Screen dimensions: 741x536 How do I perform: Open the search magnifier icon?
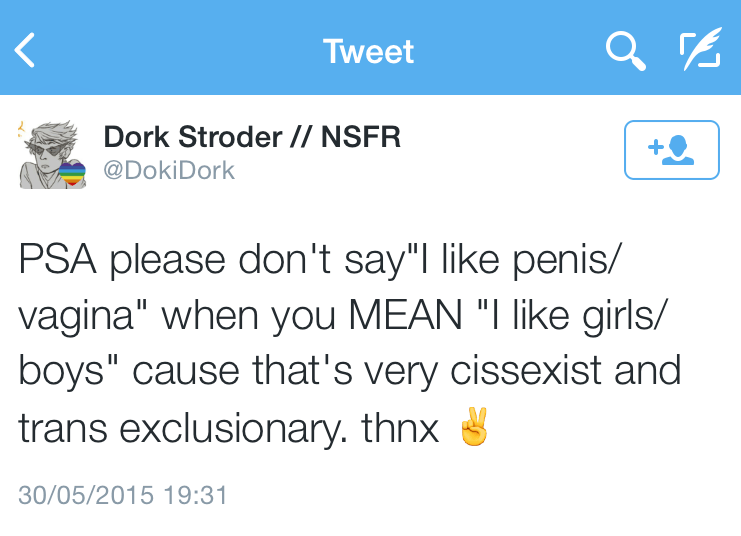pyautogui.click(x=625, y=50)
